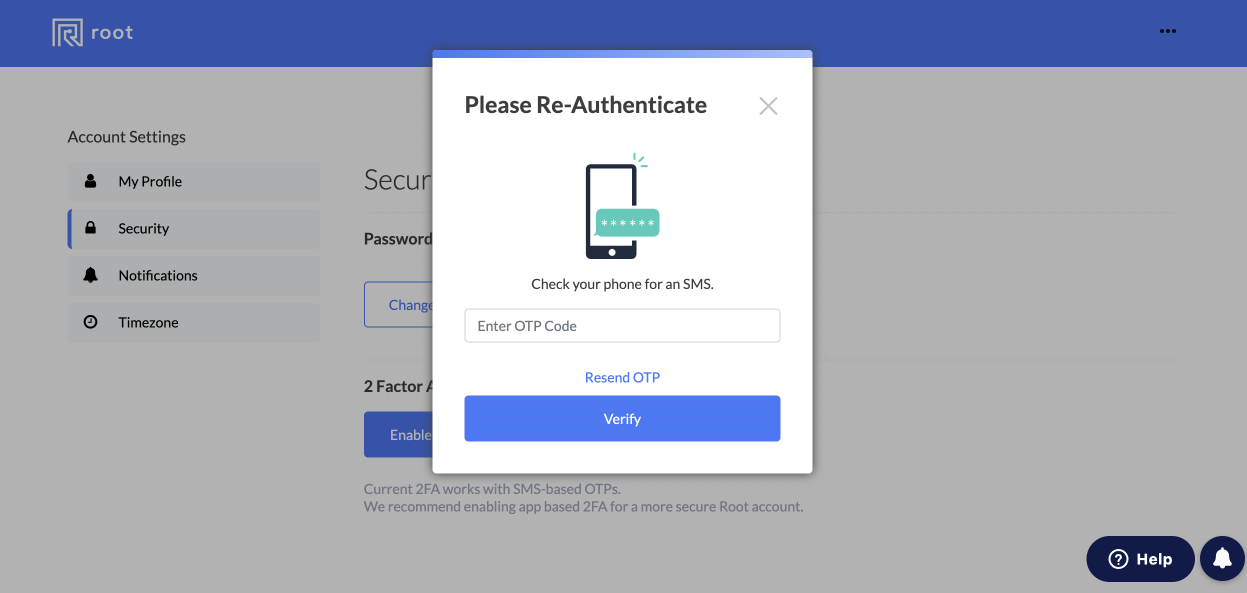Open the three-dot menu in header
The image size is (1247, 593).
coord(1168,31)
